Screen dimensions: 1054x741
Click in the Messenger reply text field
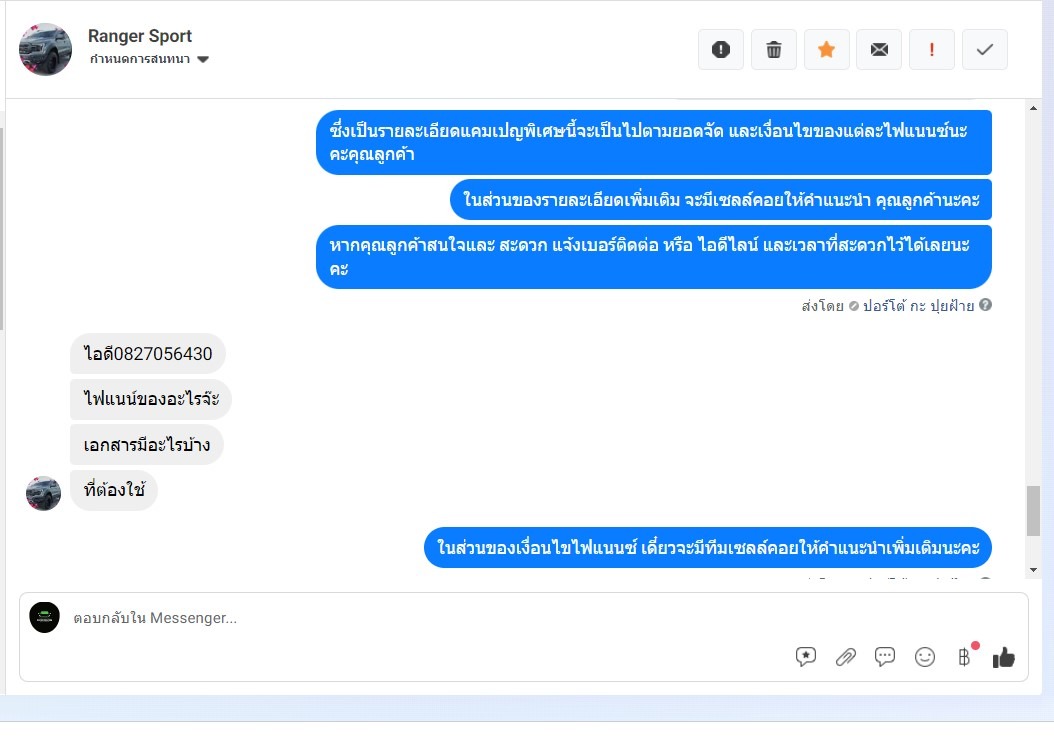[430, 618]
